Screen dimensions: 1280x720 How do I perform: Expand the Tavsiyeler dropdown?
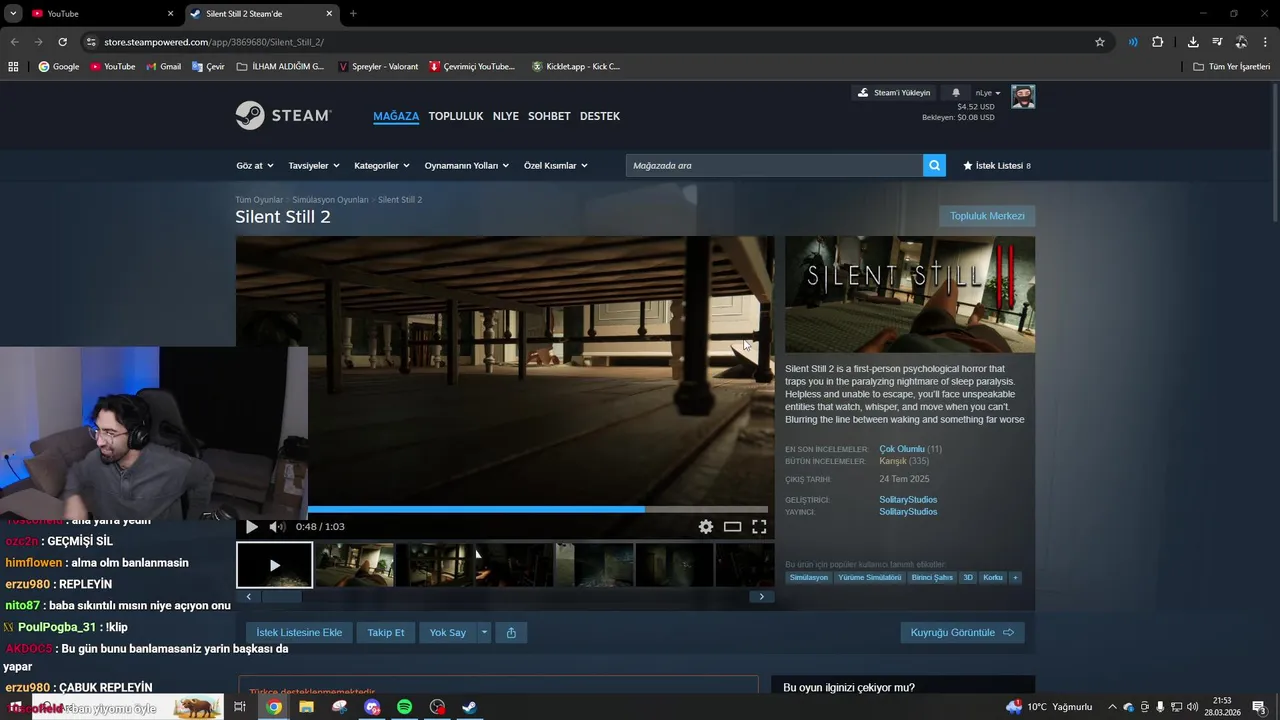[314, 165]
